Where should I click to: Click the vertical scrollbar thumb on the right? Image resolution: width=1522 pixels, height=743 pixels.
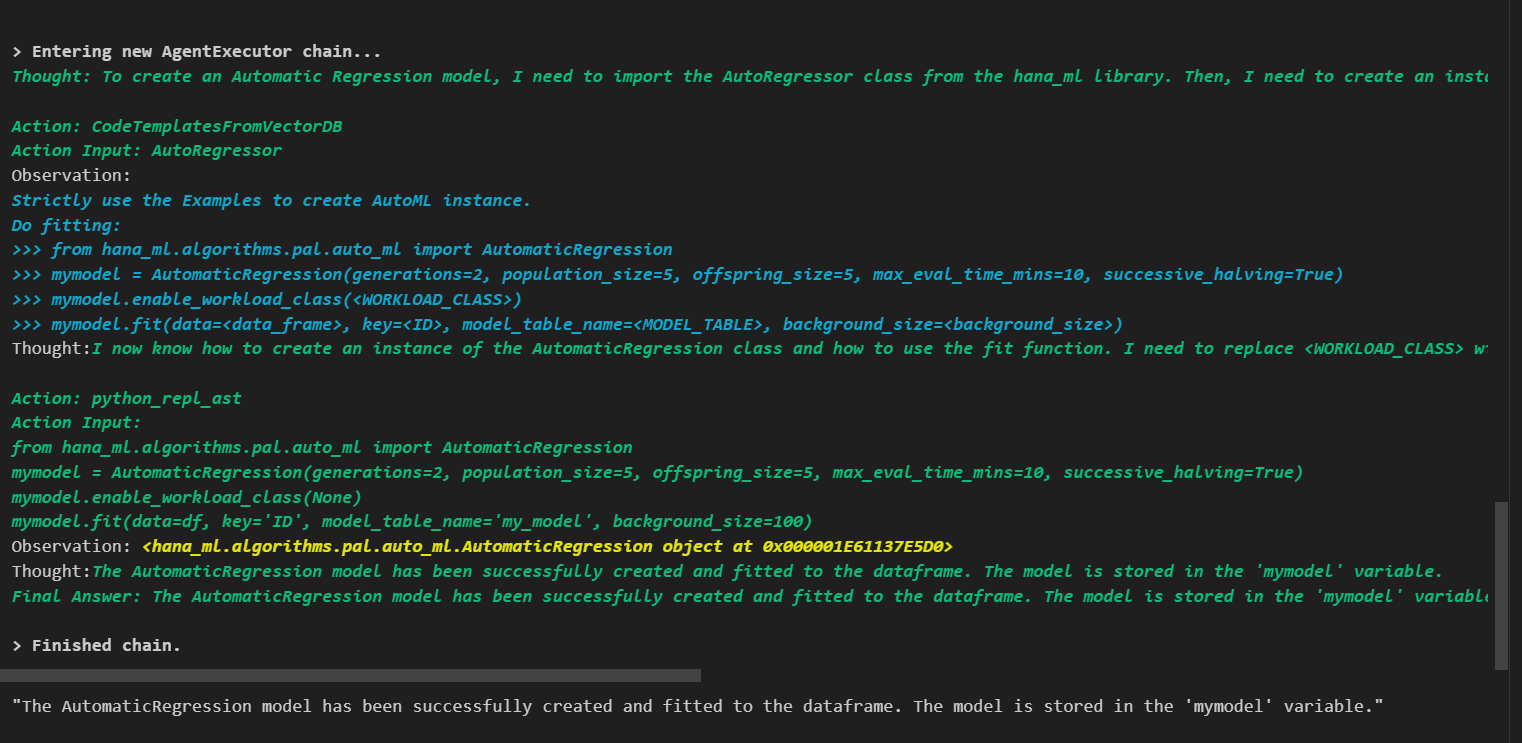point(1500,585)
